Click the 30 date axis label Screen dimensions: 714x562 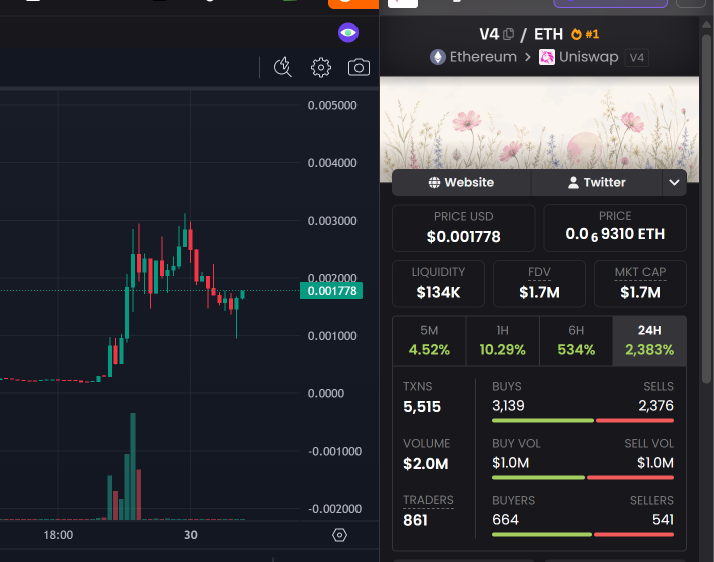point(191,535)
